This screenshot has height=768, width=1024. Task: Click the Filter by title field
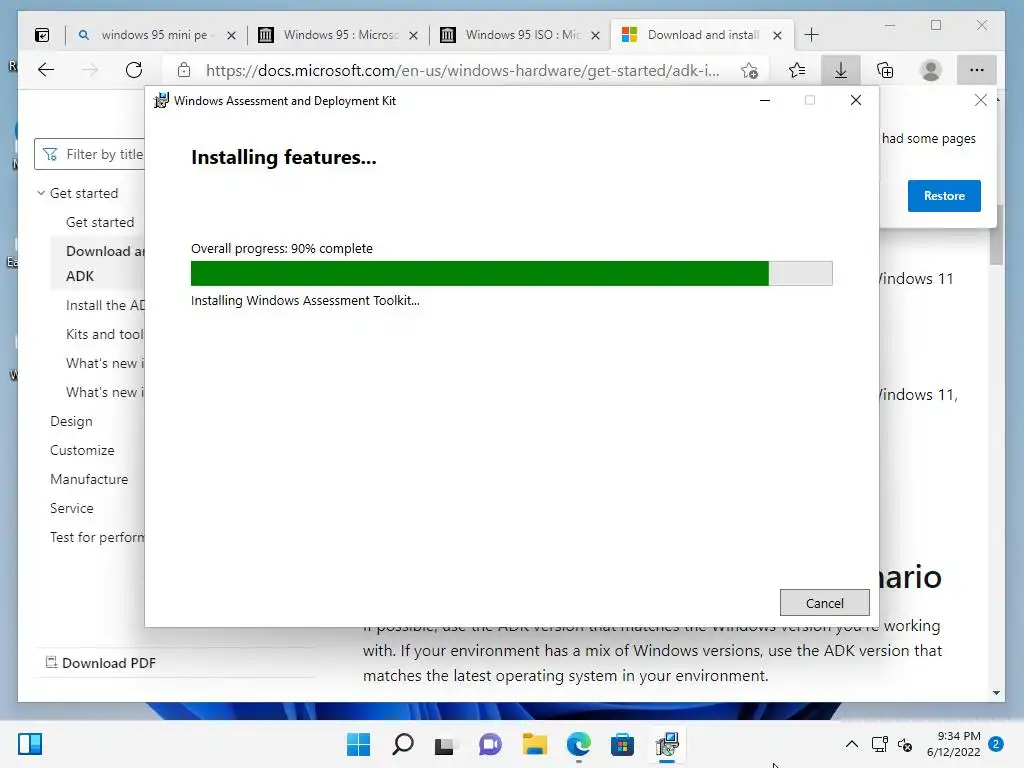click(89, 154)
